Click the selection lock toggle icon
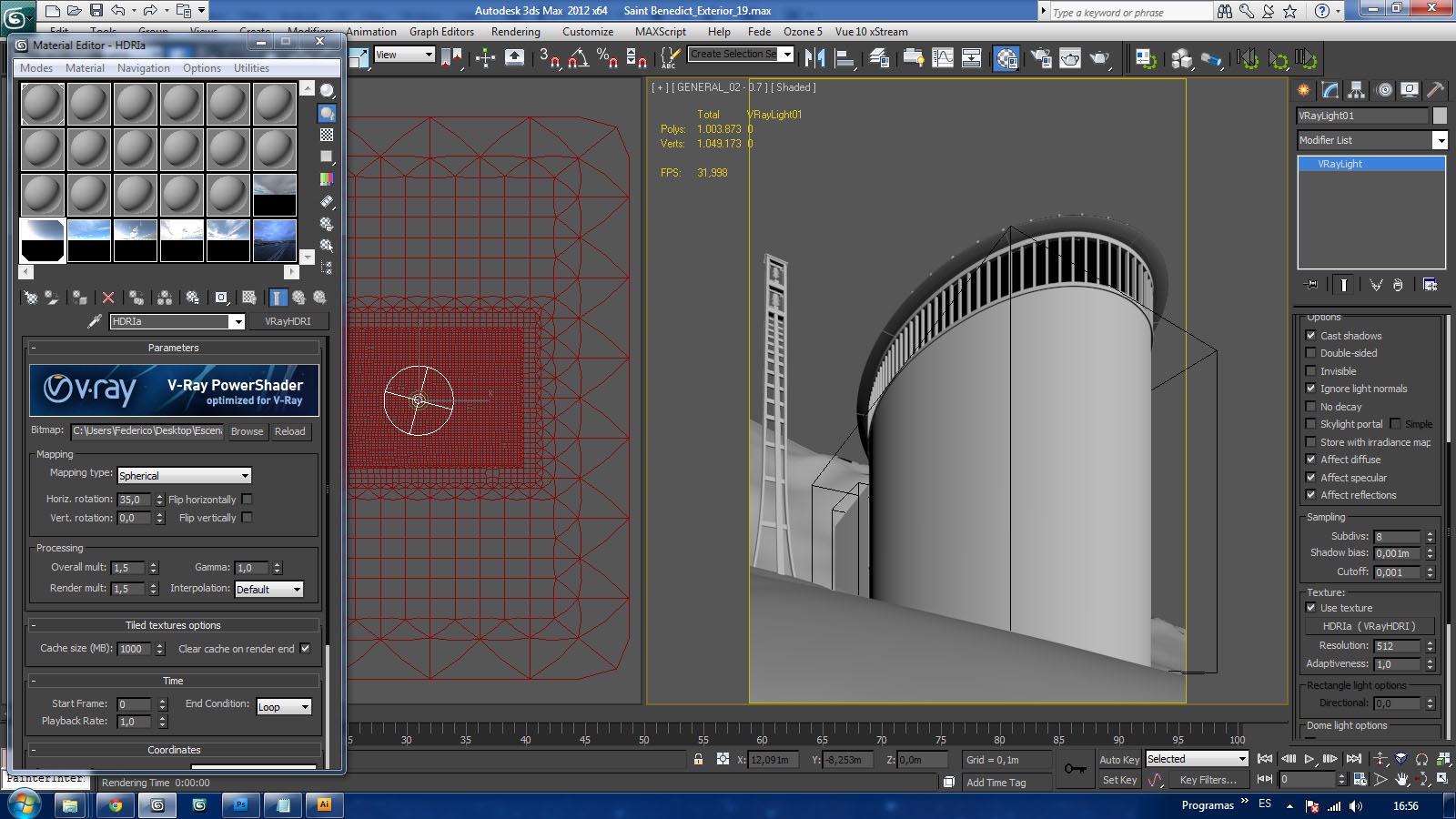 (698, 759)
